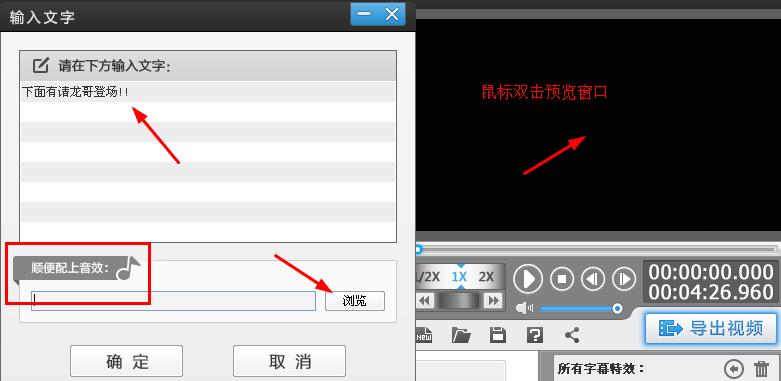The height and width of the screenshot is (381, 781).
Task: Click the 取消 cancel button
Action: click(x=289, y=361)
